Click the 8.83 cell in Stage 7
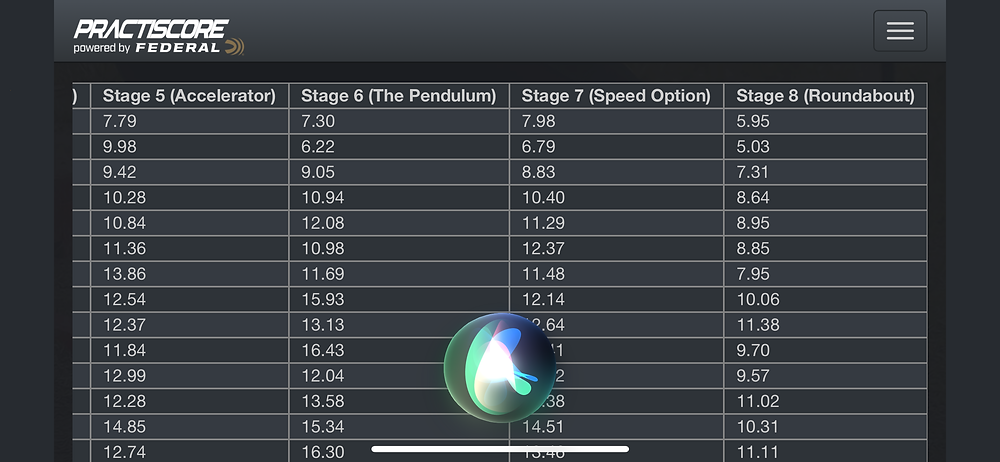The width and height of the screenshot is (1000, 462). click(x=539, y=172)
